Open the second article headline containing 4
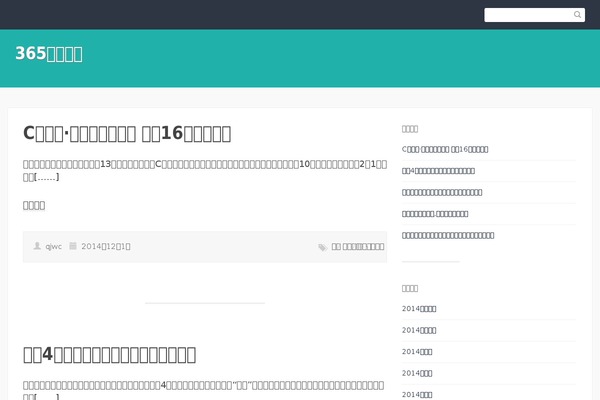This screenshot has width=600, height=400. 110,354
